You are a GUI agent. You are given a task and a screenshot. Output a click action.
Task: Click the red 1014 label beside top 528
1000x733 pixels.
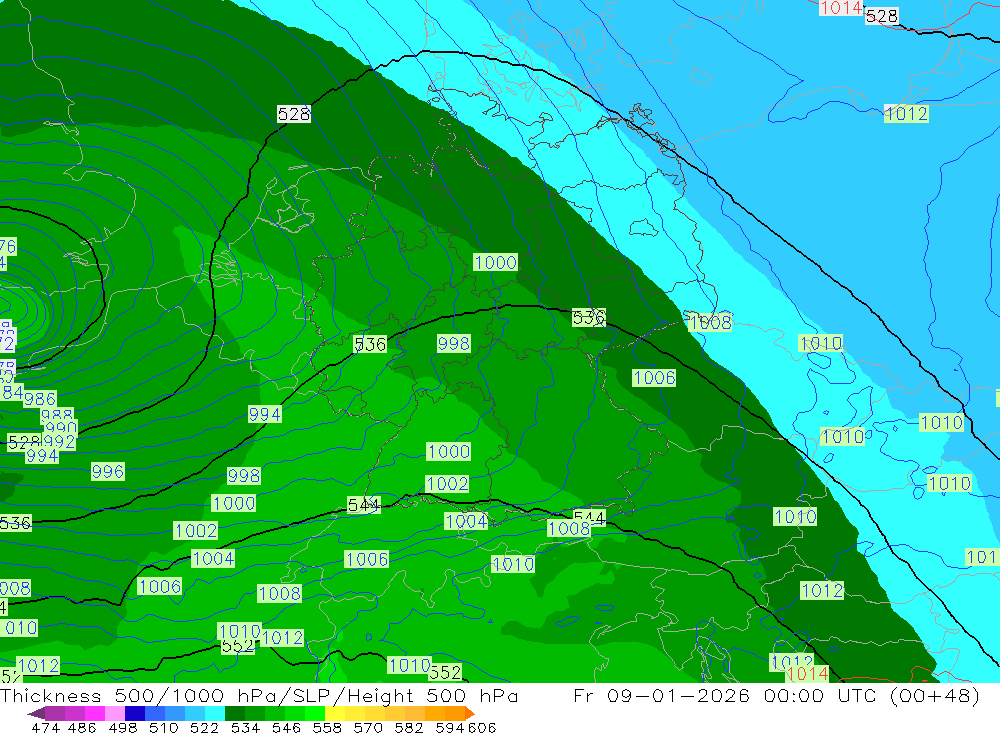click(841, 8)
